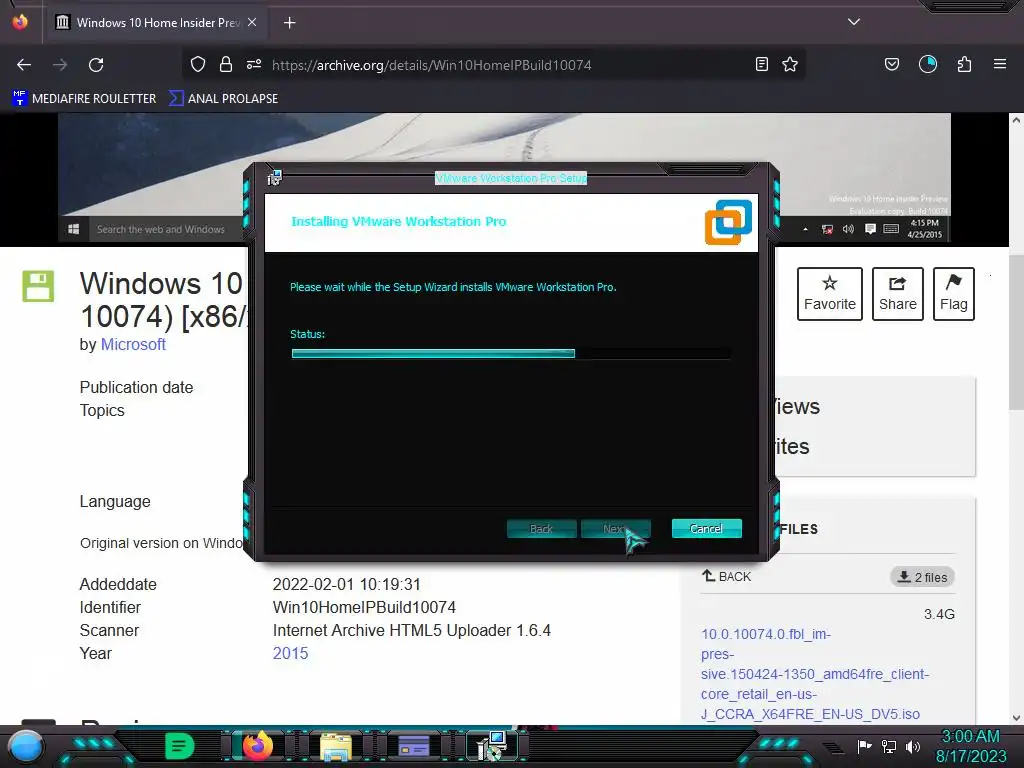This screenshot has height=768, width=1024.
Task: Favorite this archive item
Action: [830, 294]
